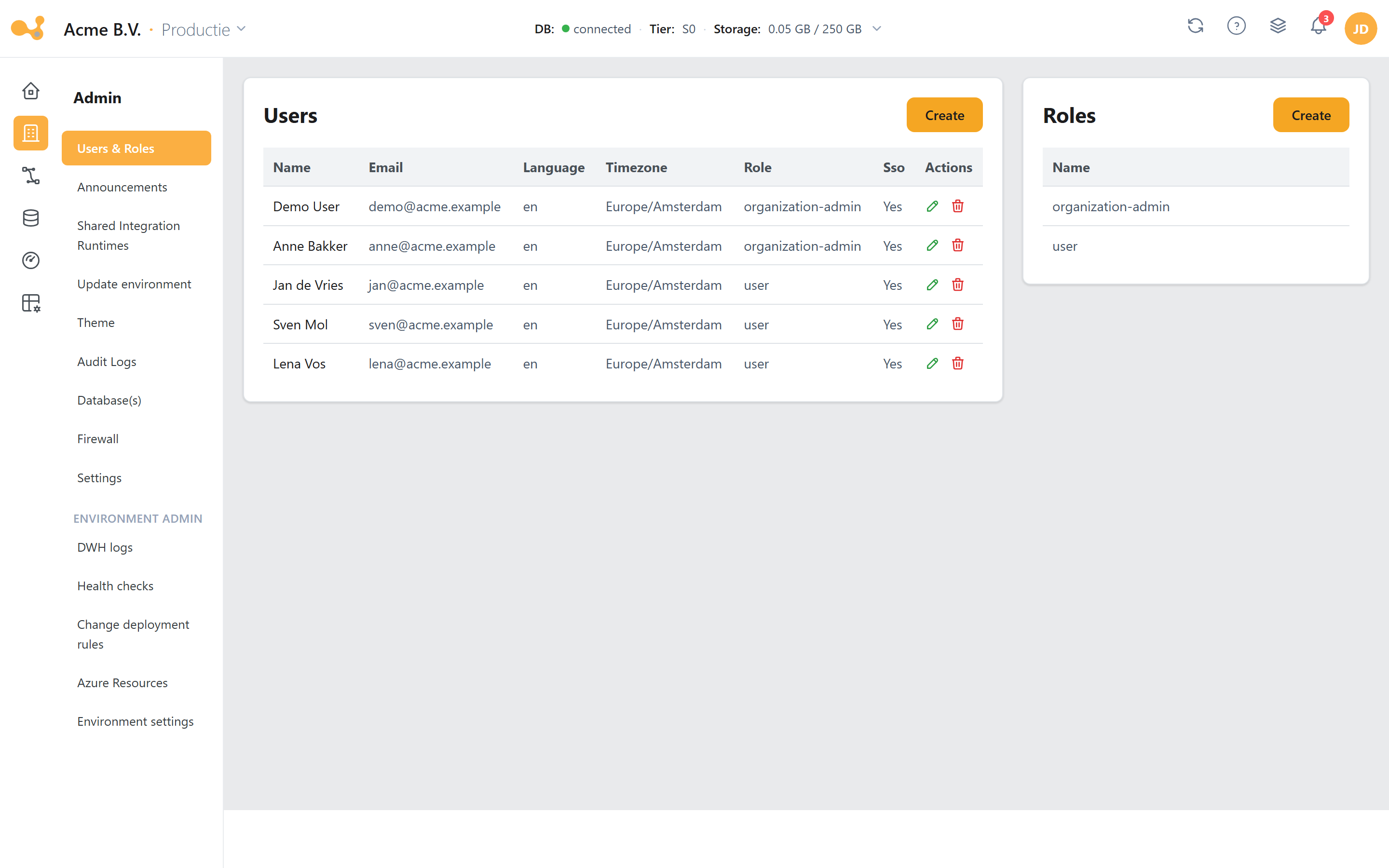Viewport: 1389px width, 868px height.
Task: Edit the Jan de Vries user
Action: coord(932,285)
